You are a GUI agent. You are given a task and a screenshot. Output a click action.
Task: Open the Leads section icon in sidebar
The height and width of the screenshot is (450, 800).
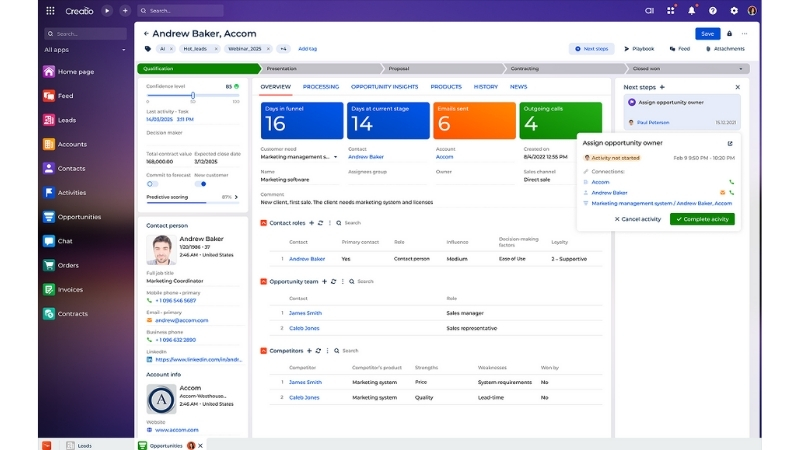(49, 120)
